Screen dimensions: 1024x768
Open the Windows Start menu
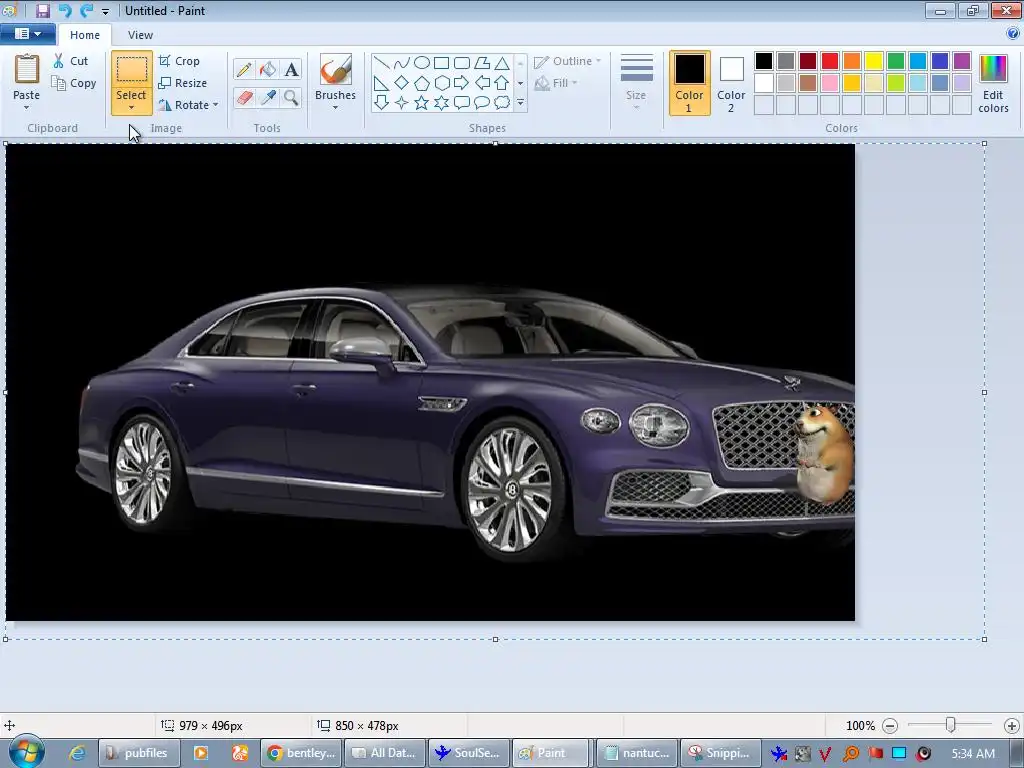26,752
